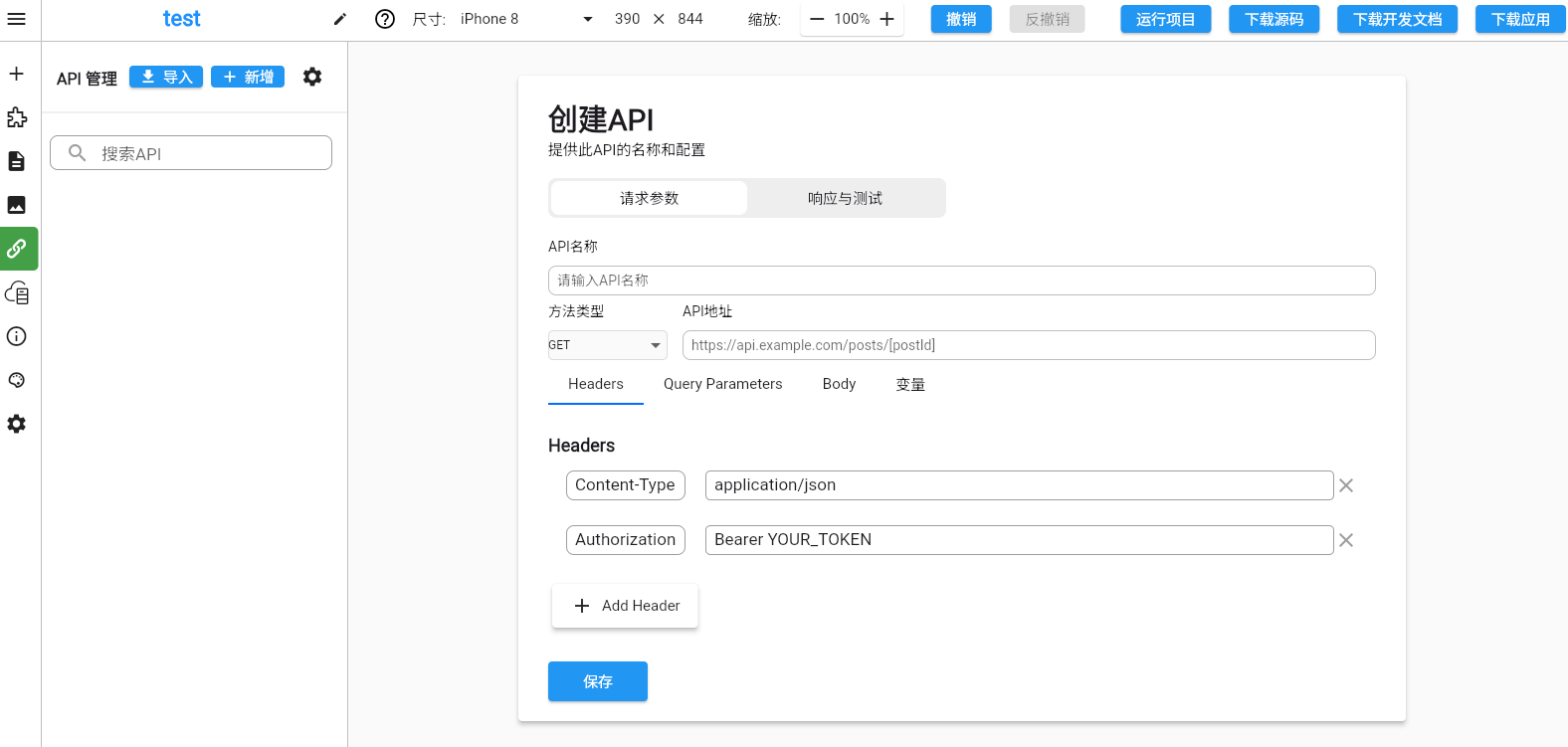The image size is (1568, 747).
Task: Decrease zoom with the minus icon
Action: (817, 19)
